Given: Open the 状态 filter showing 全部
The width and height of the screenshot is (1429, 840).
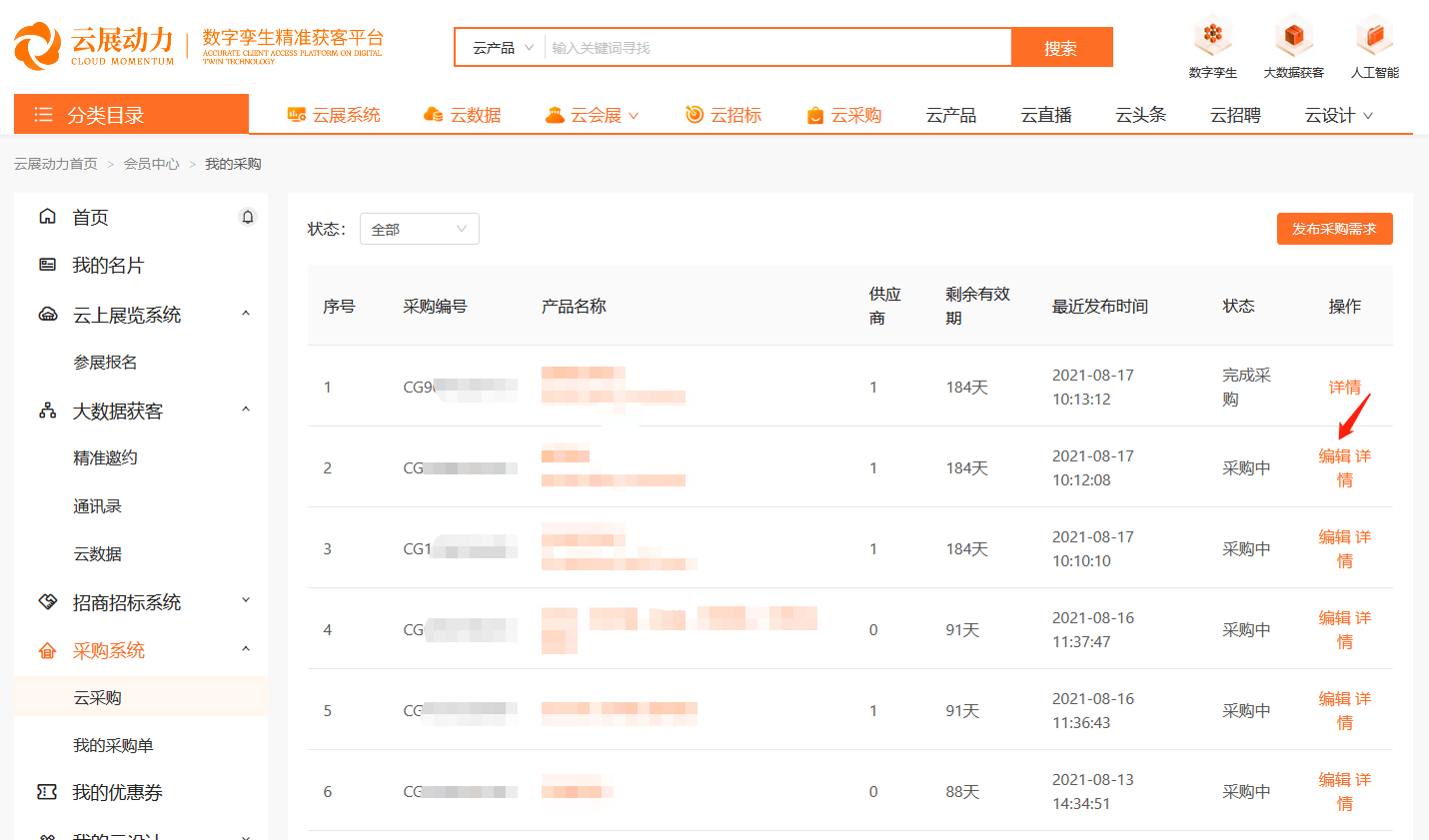Looking at the screenshot, I should tap(419, 229).
